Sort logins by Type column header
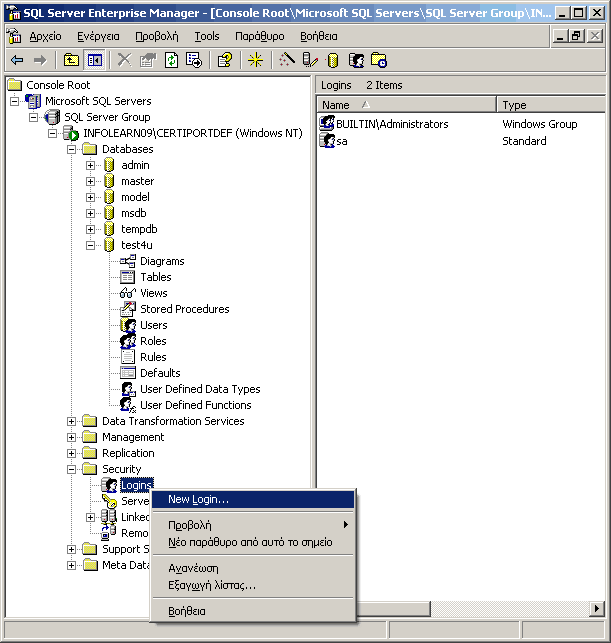Image resolution: width=611 pixels, height=643 pixels. coord(551,105)
